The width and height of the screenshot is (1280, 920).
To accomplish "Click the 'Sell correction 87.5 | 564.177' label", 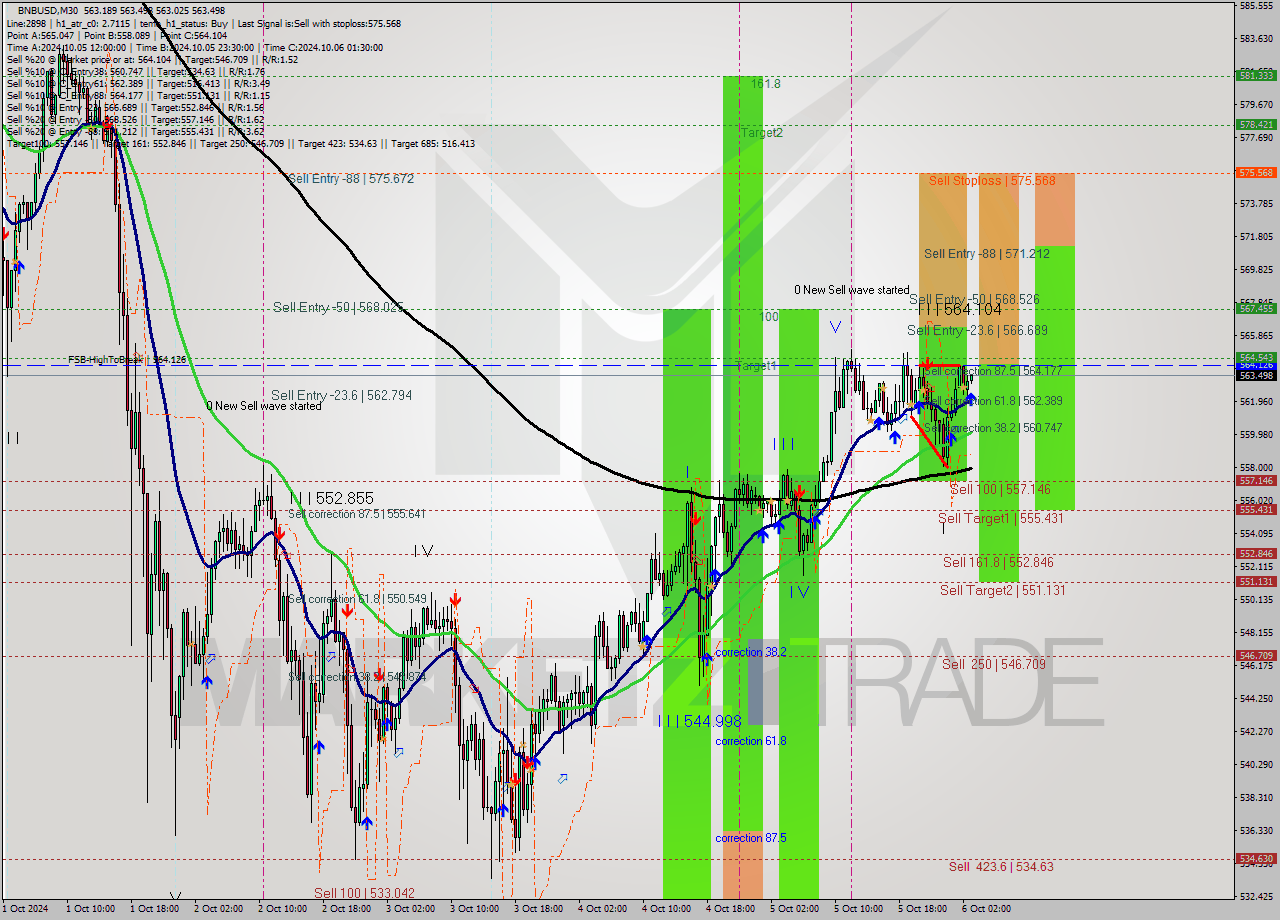I will point(992,370).
